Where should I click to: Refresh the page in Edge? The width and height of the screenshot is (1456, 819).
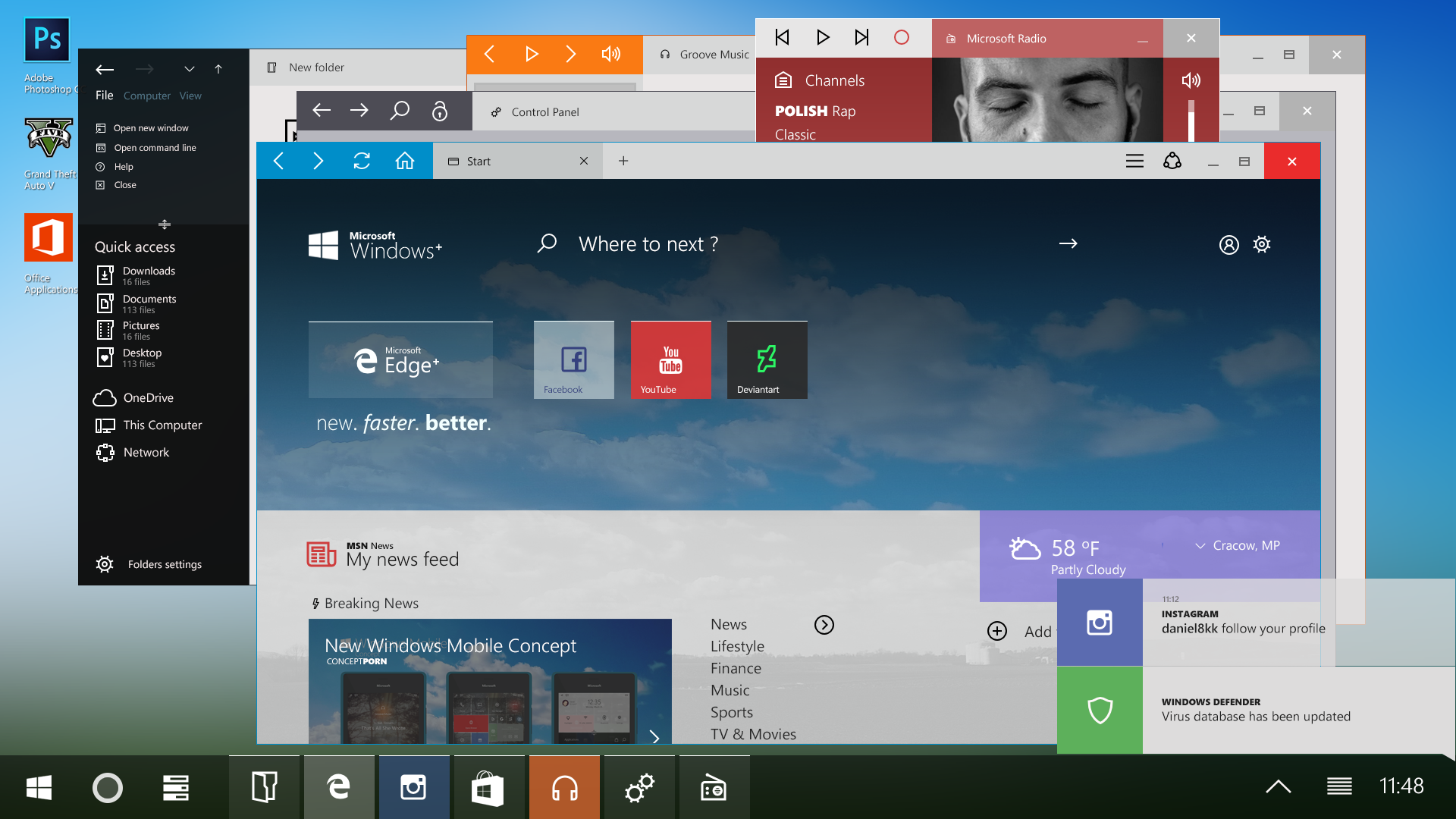(x=362, y=161)
